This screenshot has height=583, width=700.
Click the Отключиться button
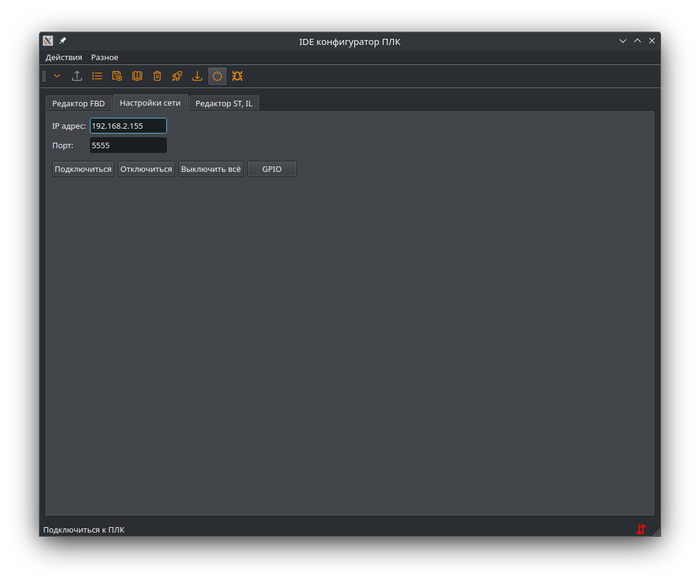tap(146, 169)
